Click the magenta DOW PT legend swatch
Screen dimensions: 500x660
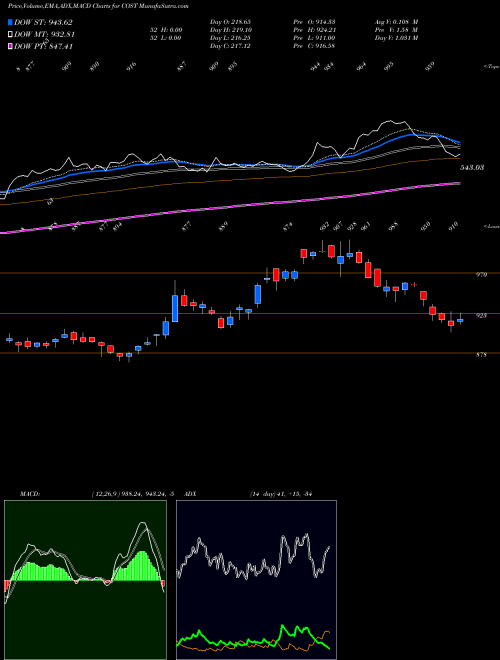(10, 46)
